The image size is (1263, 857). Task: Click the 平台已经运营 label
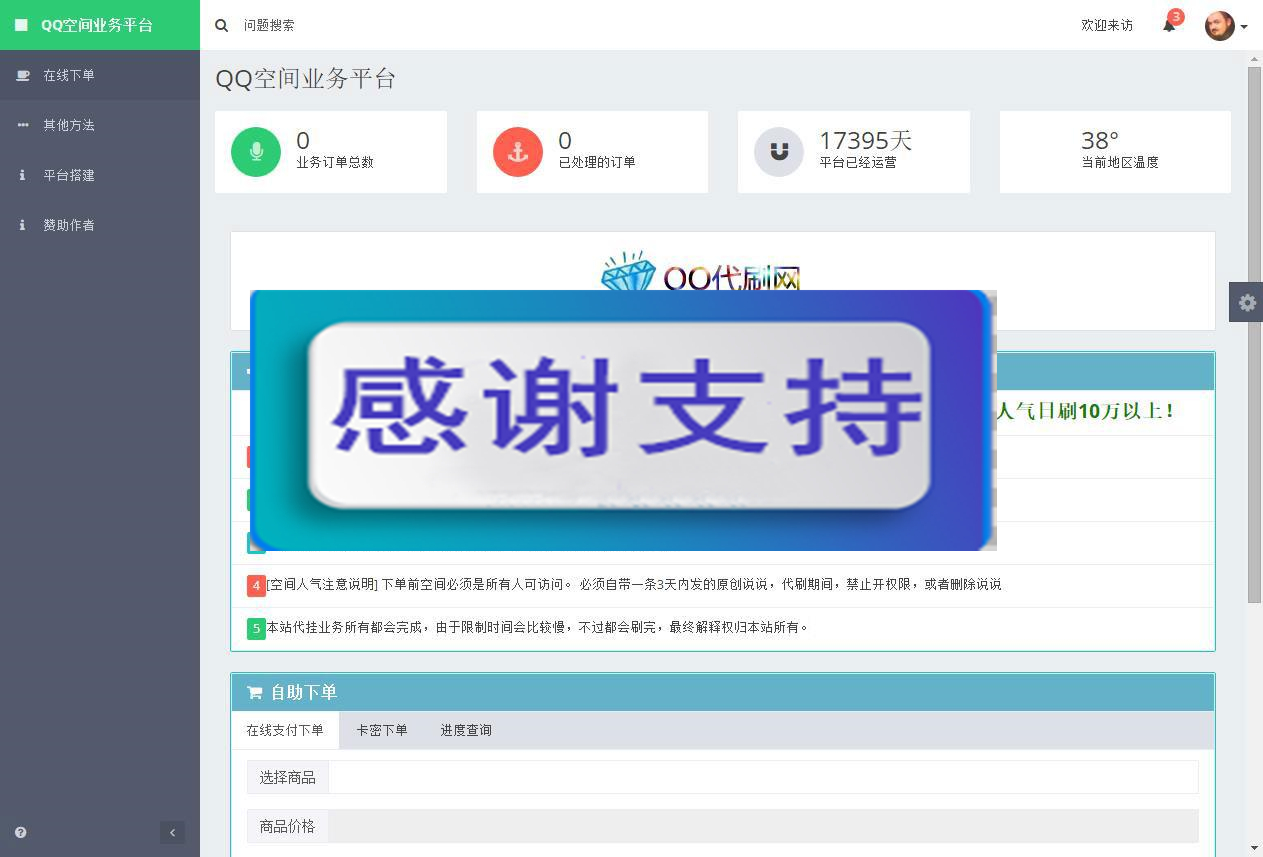[x=858, y=162]
